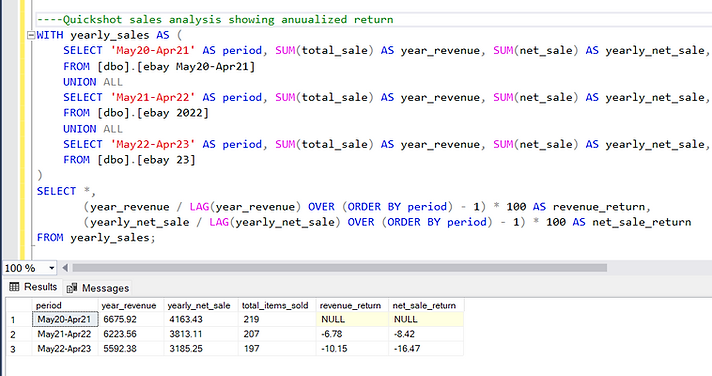Click the -6.78 revenue_return cell

[x=352, y=334]
